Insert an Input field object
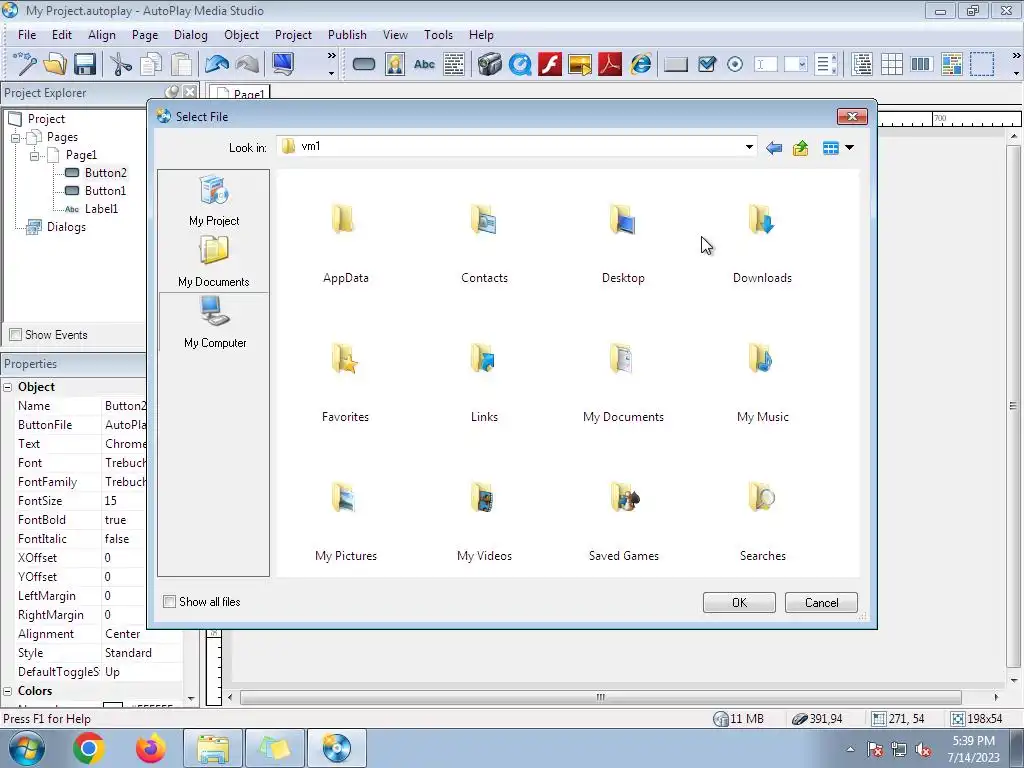This screenshot has height=768, width=1024. point(765,64)
